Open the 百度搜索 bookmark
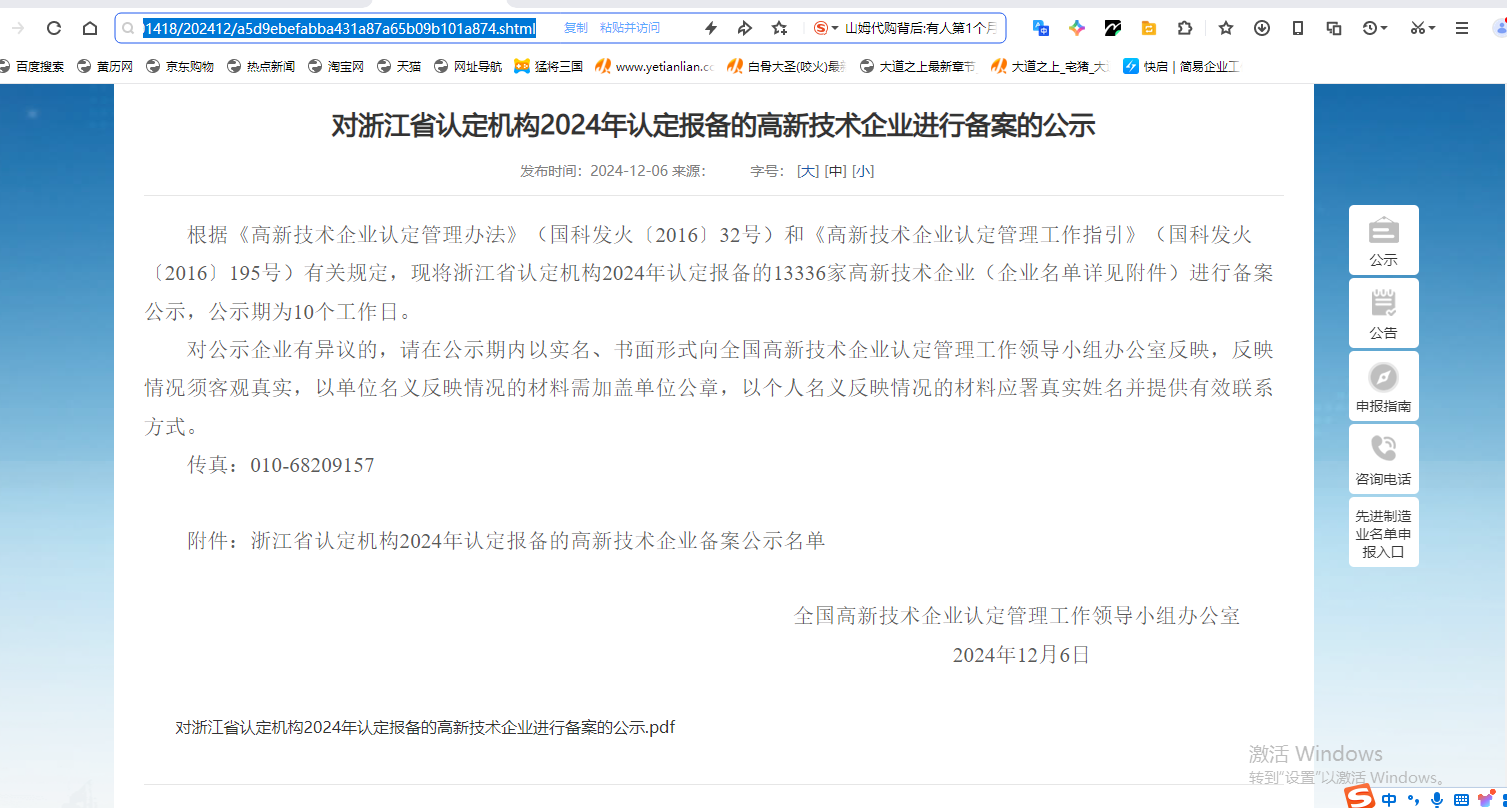The image size is (1507, 808). click(31, 67)
